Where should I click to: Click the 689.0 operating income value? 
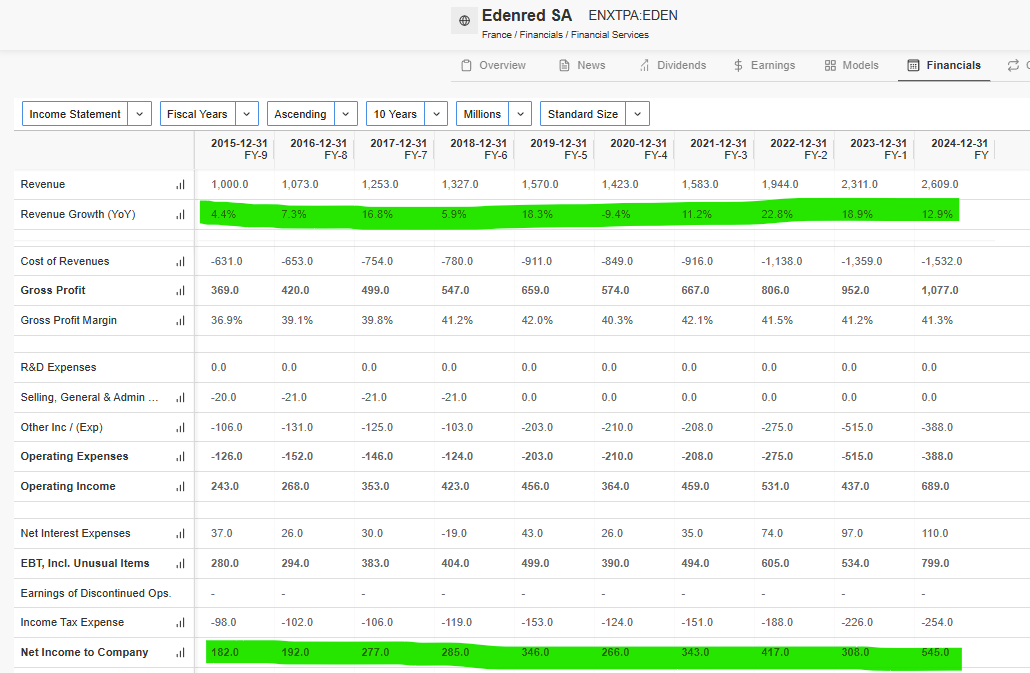(935, 487)
